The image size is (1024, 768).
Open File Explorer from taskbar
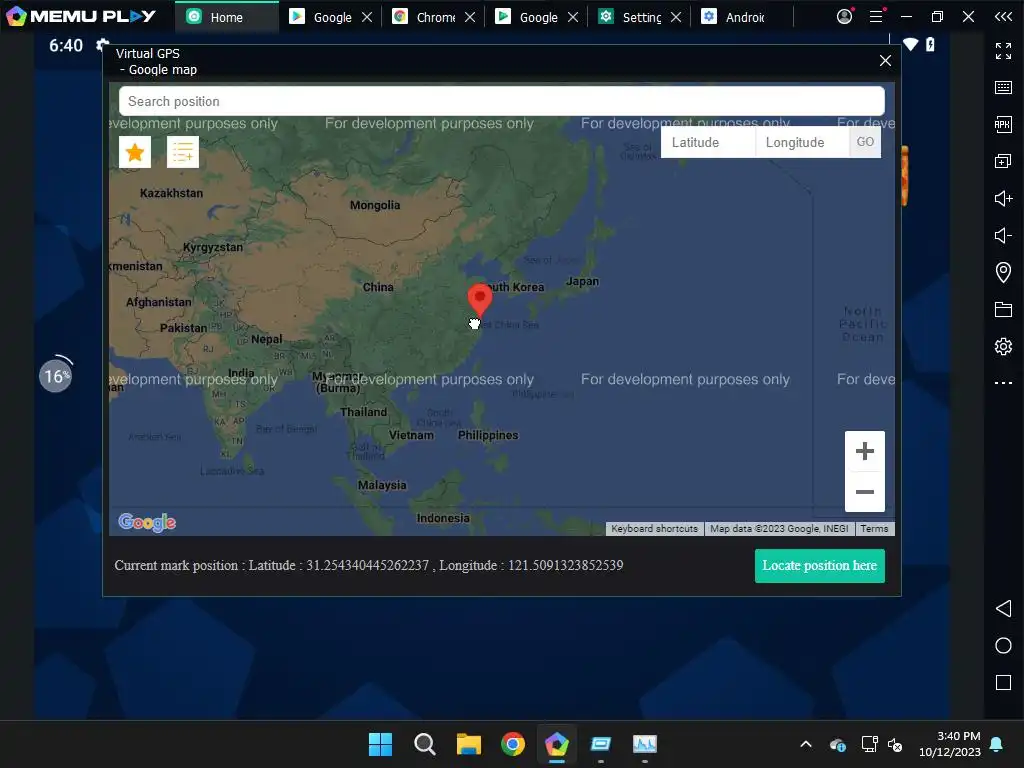coord(468,744)
